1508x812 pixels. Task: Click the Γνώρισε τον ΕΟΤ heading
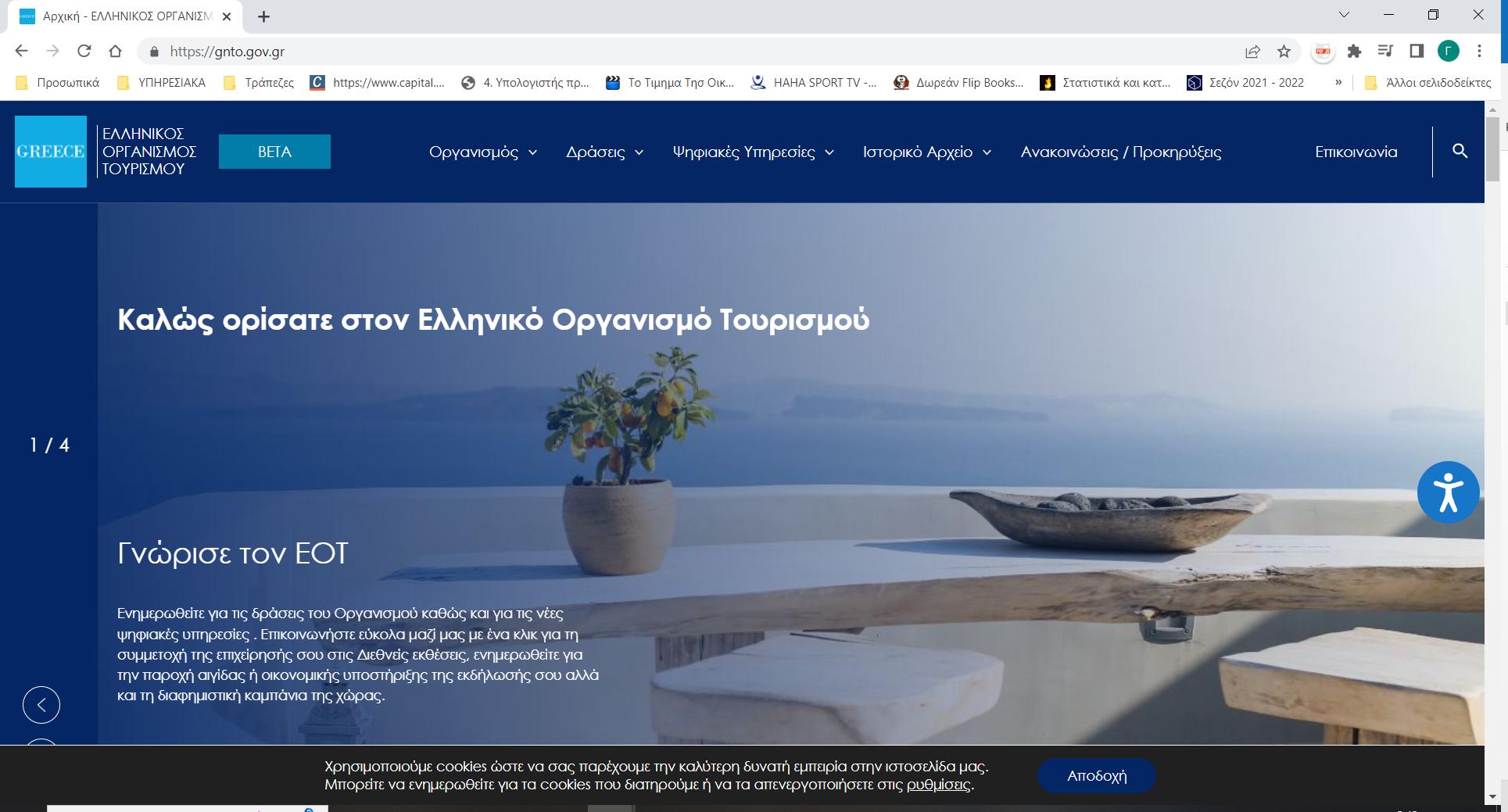pos(232,553)
